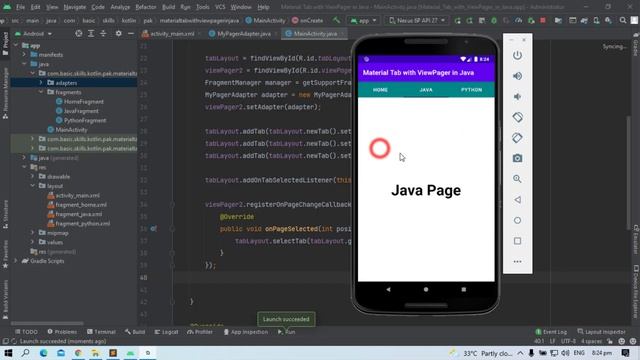Open the Build menu

pos(168,7)
